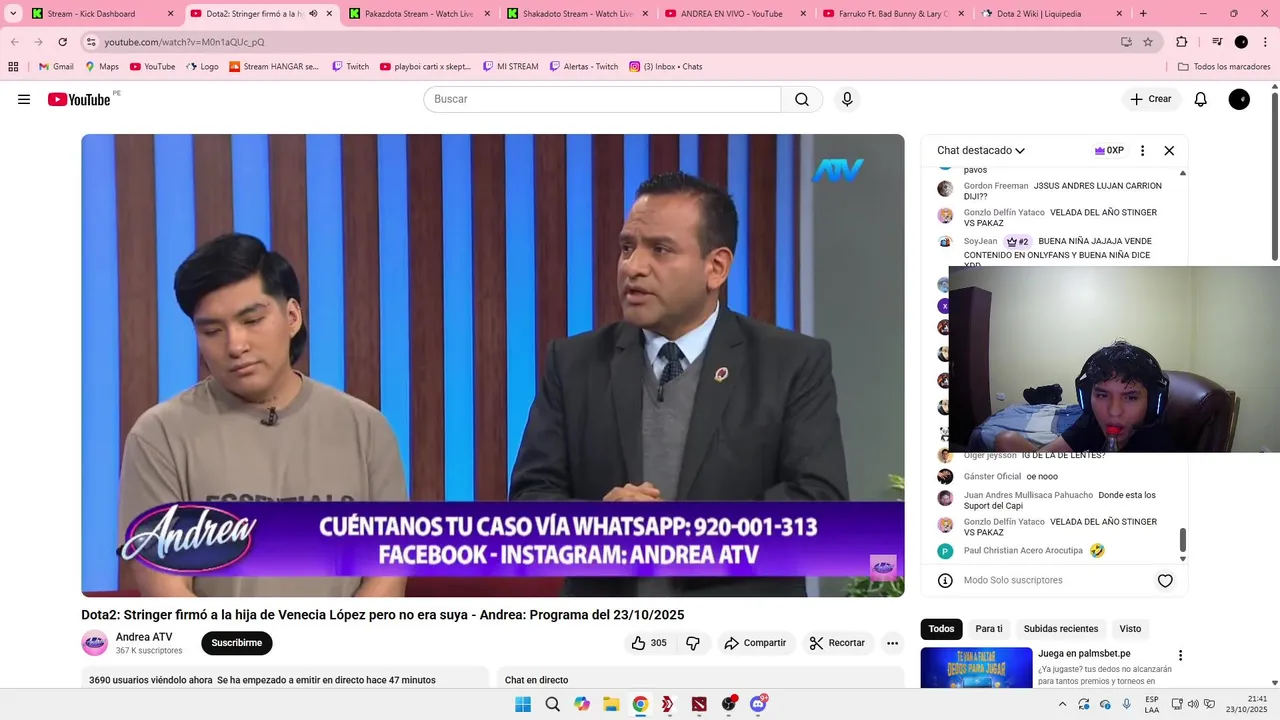The image size is (1280, 720).
Task: Start voice search with the microphone
Action: pyautogui.click(x=847, y=99)
